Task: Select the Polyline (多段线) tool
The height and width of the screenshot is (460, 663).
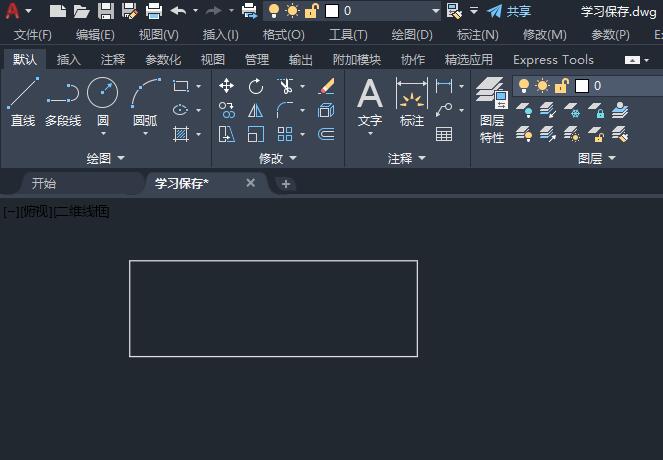Action: 63,102
